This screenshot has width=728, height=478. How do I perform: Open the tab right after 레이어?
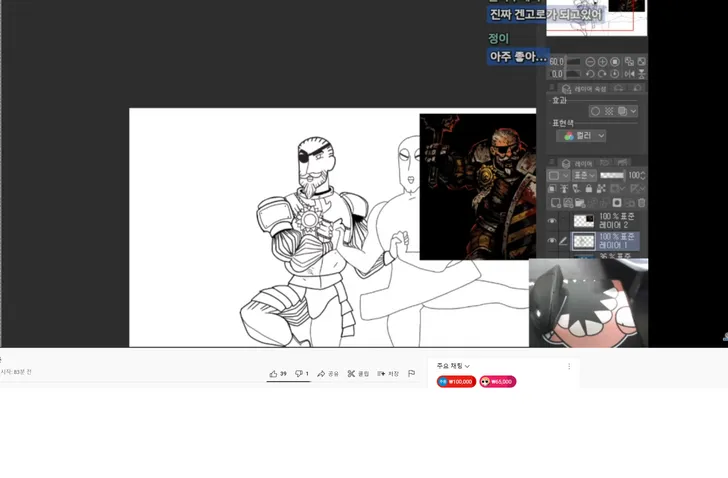click(604, 163)
